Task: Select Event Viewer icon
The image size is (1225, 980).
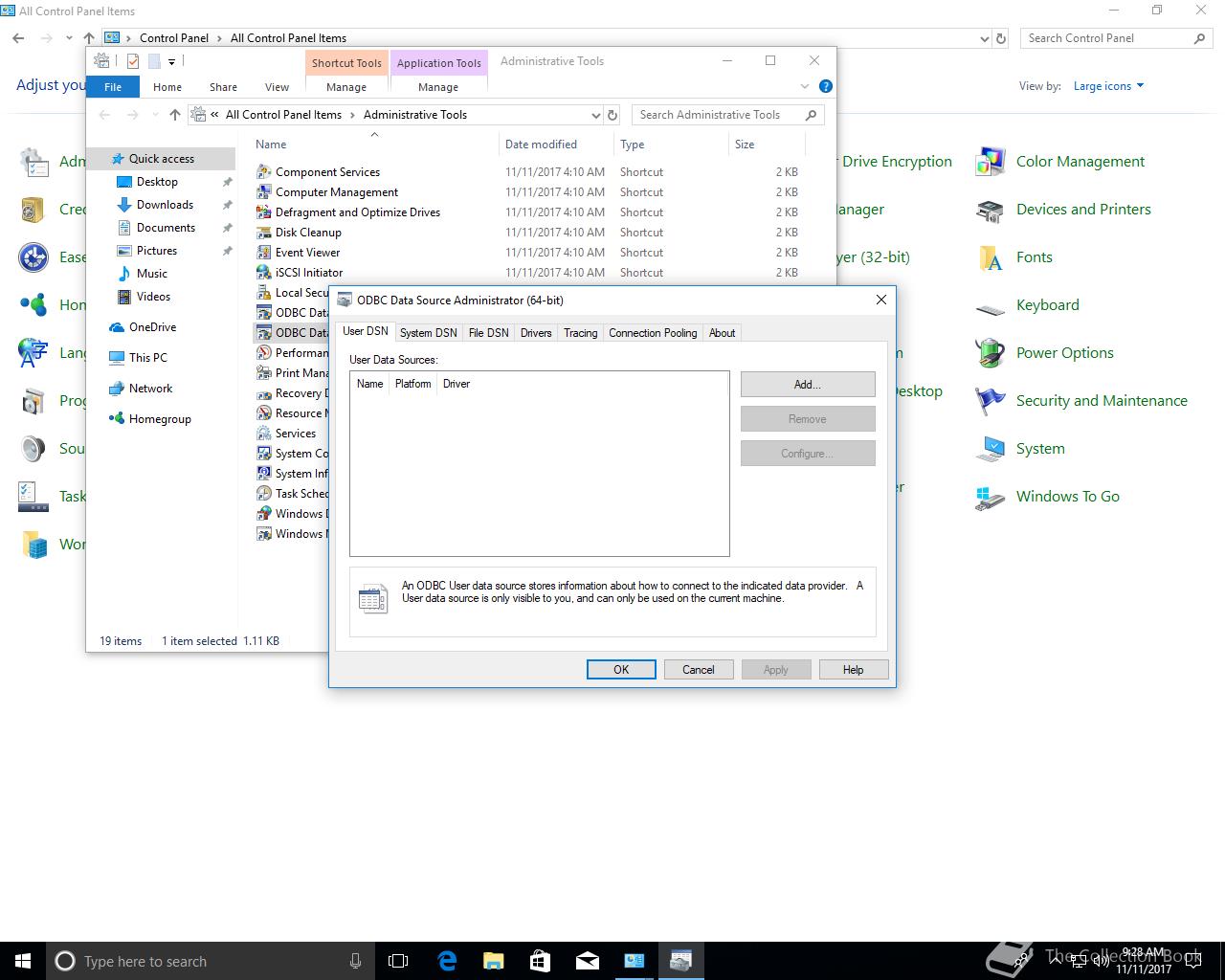Action: tap(264, 253)
